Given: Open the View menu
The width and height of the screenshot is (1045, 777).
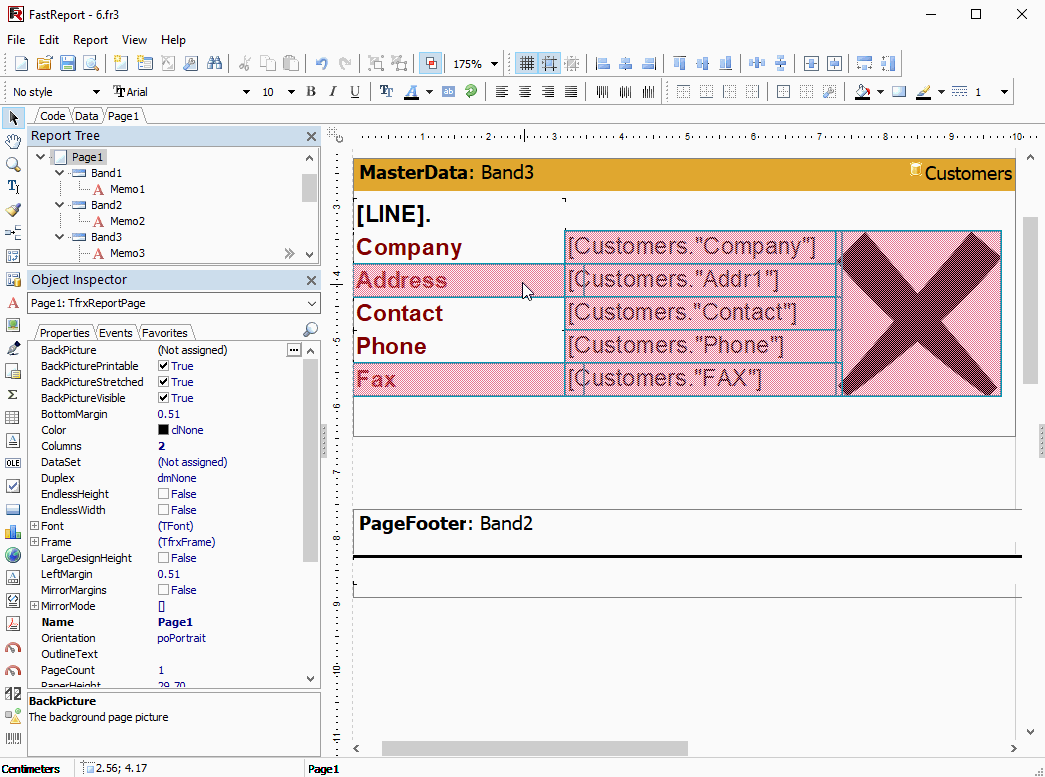Looking at the screenshot, I should point(134,40).
